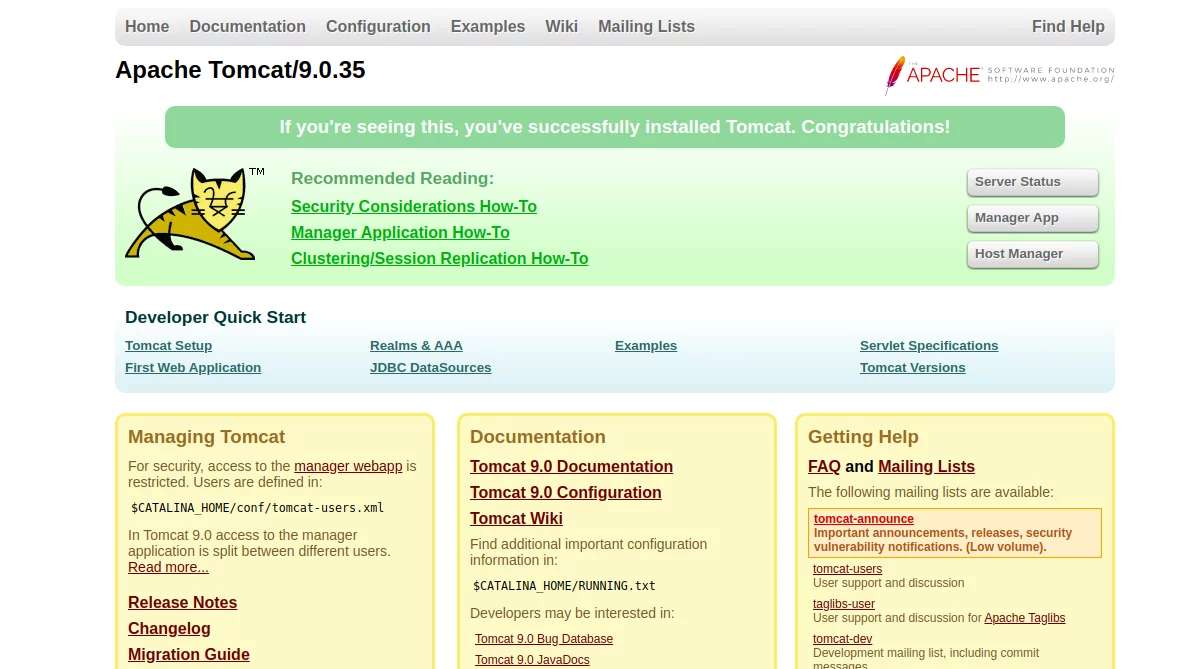Open the JDBC DataSources link
The width and height of the screenshot is (1203, 669).
point(430,368)
